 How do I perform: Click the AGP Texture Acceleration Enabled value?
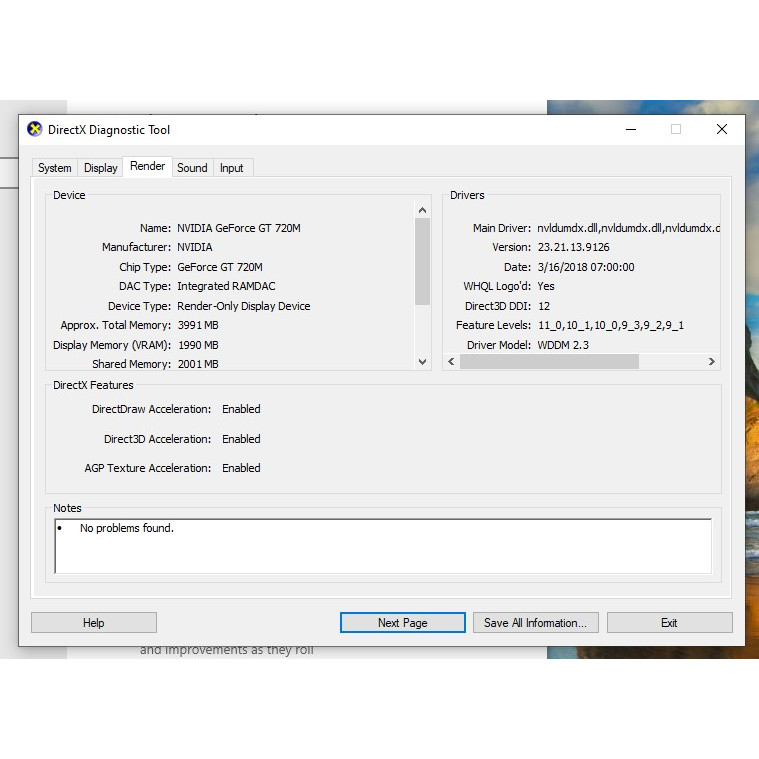241,468
